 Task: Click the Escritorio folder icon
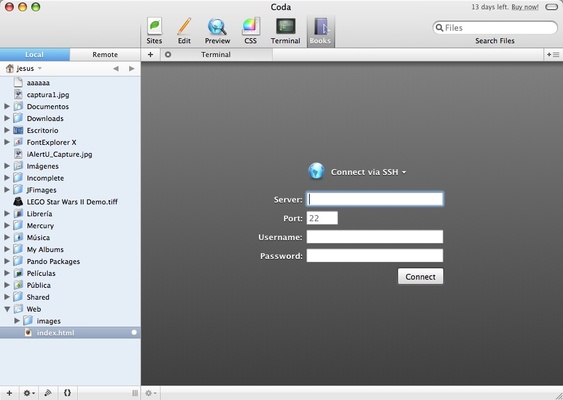[18, 130]
